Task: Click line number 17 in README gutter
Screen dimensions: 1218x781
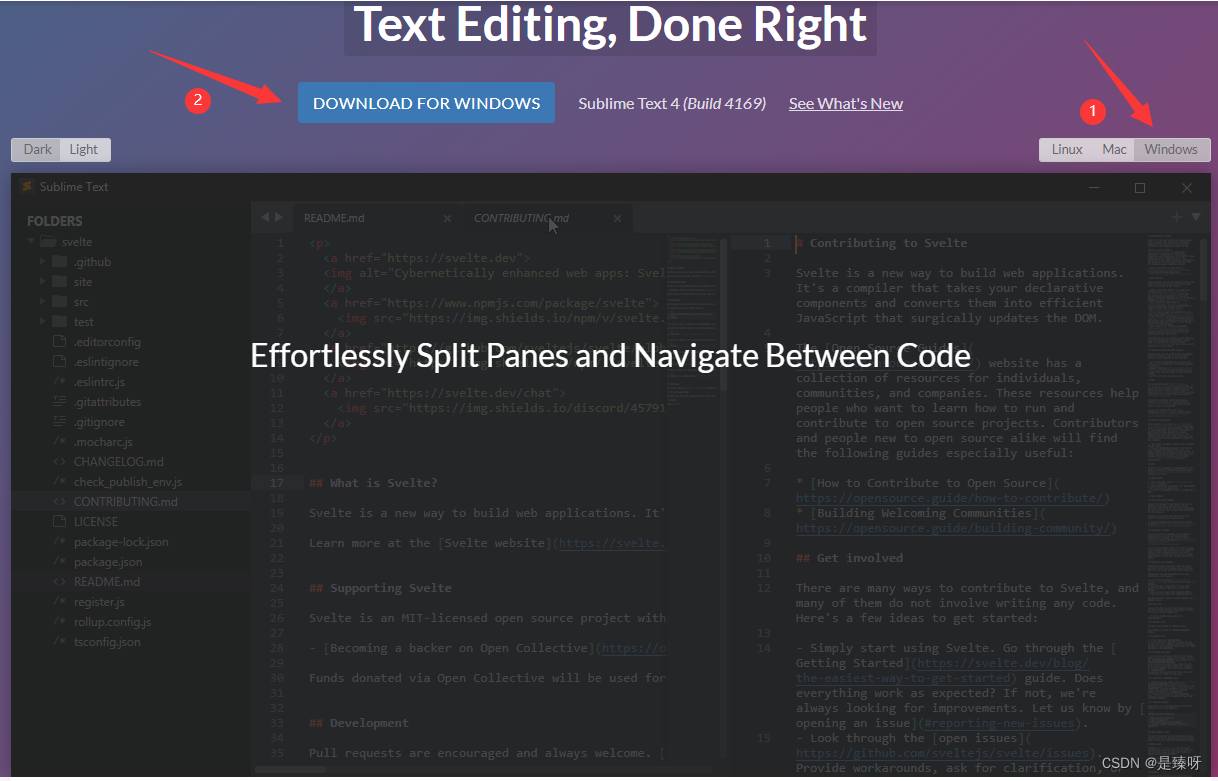Action: click(x=277, y=483)
